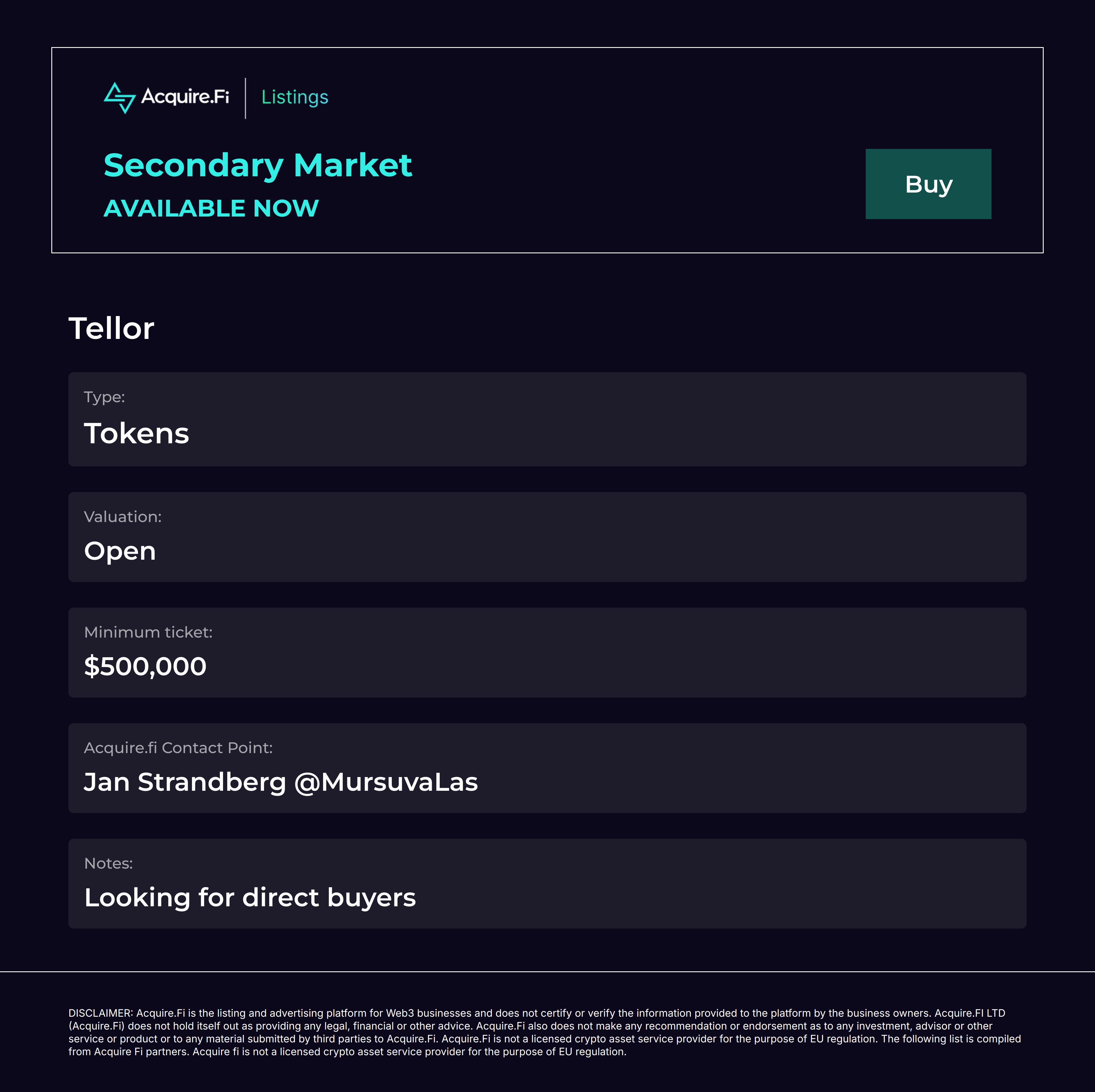
Task: Click the Acquire.Fi wordmark text
Action: coord(185,97)
